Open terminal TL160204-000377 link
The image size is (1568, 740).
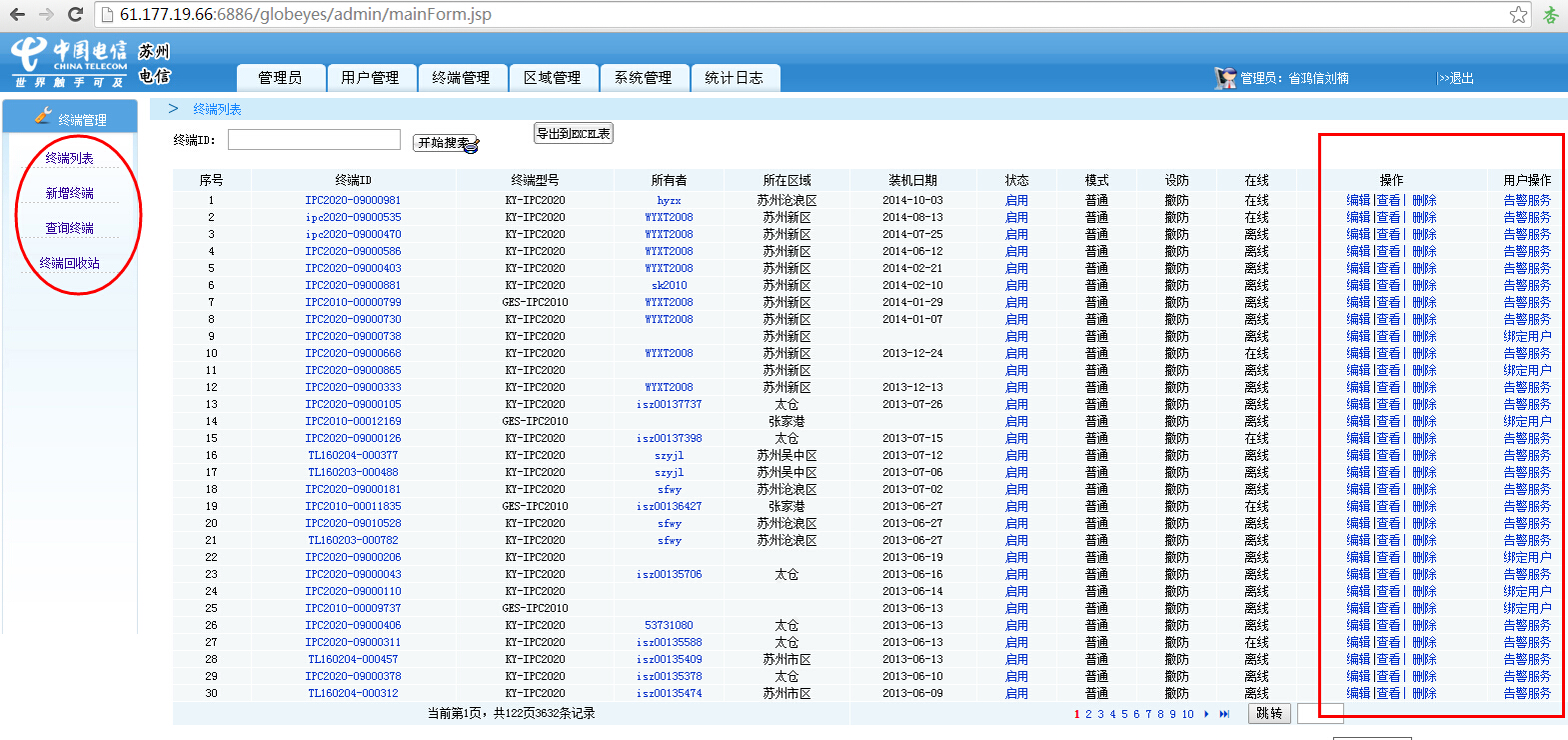point(353,455)
